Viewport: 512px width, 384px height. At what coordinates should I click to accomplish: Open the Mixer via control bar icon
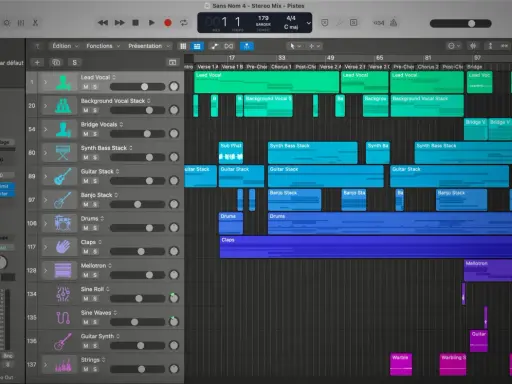[x=21, y=23]
